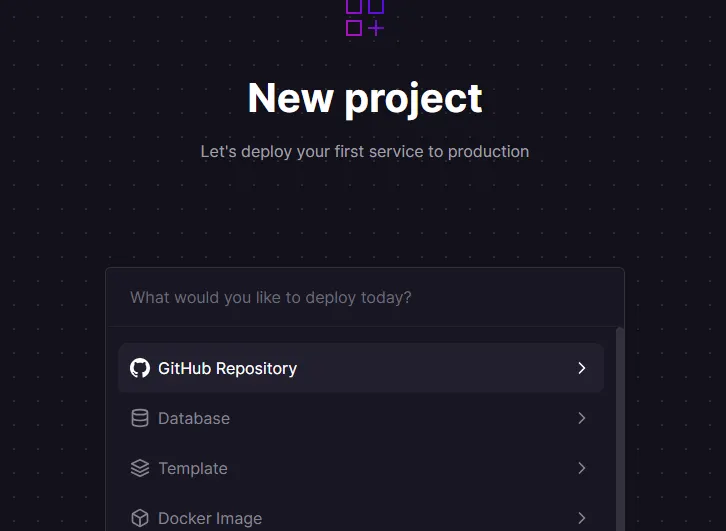Screen dimensions: 726x531
Task: Open the Template chevron arrow
Action: coord(582,468)
